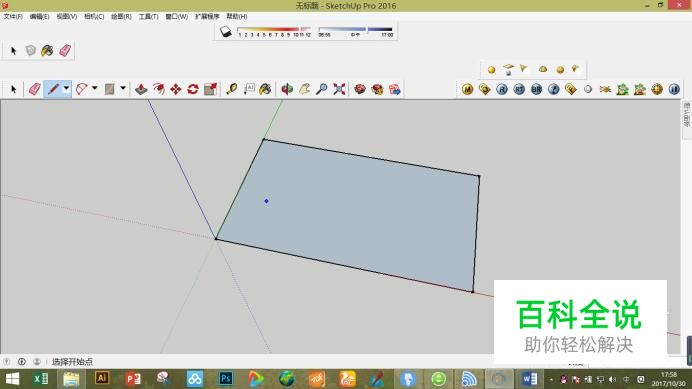The width and height of the screenshot is (692, 389).
Task: Activate the Rotate tool
Action: (193, 89)
